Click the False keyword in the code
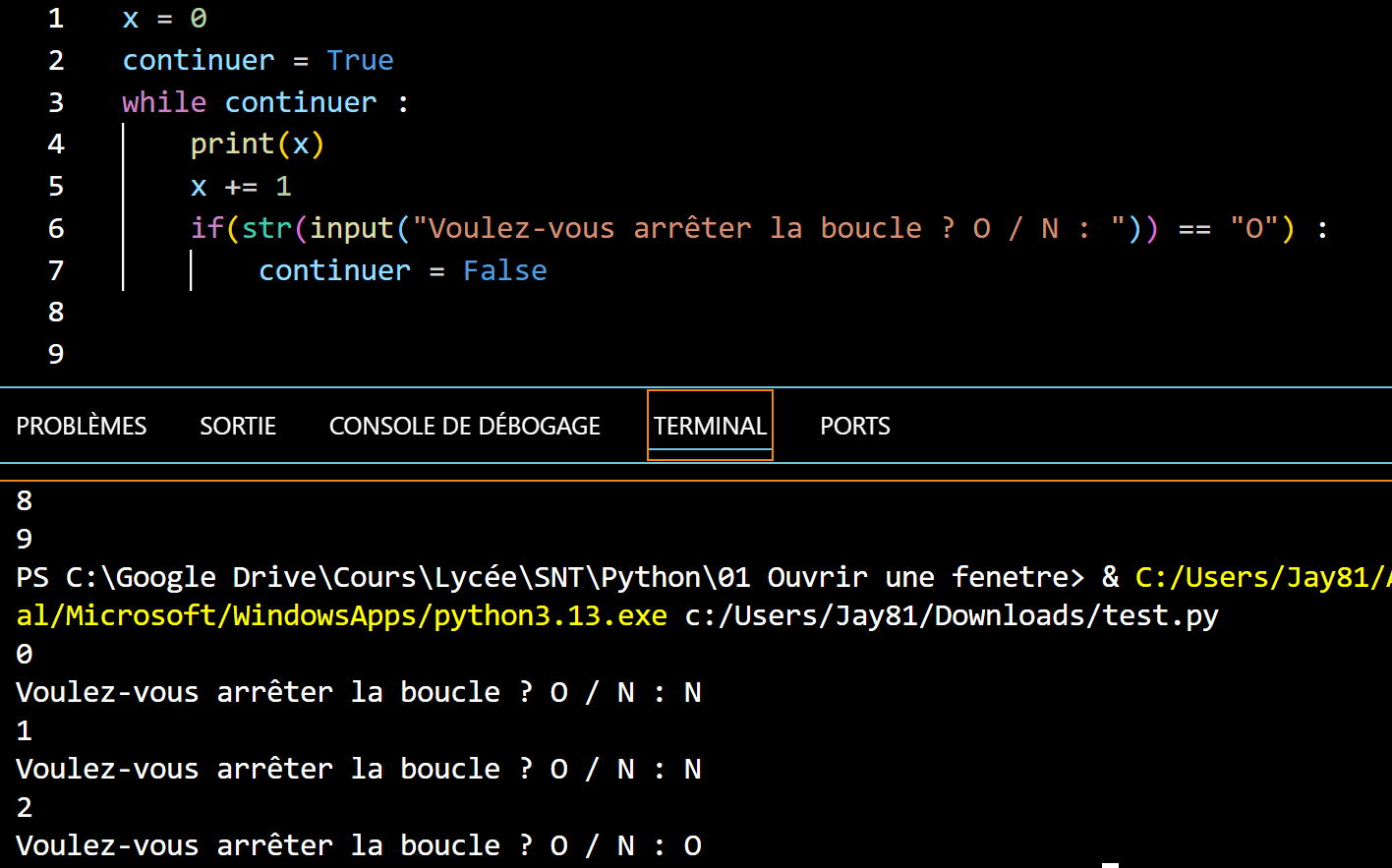This screenshot has height=868, width=1392. 504,270
